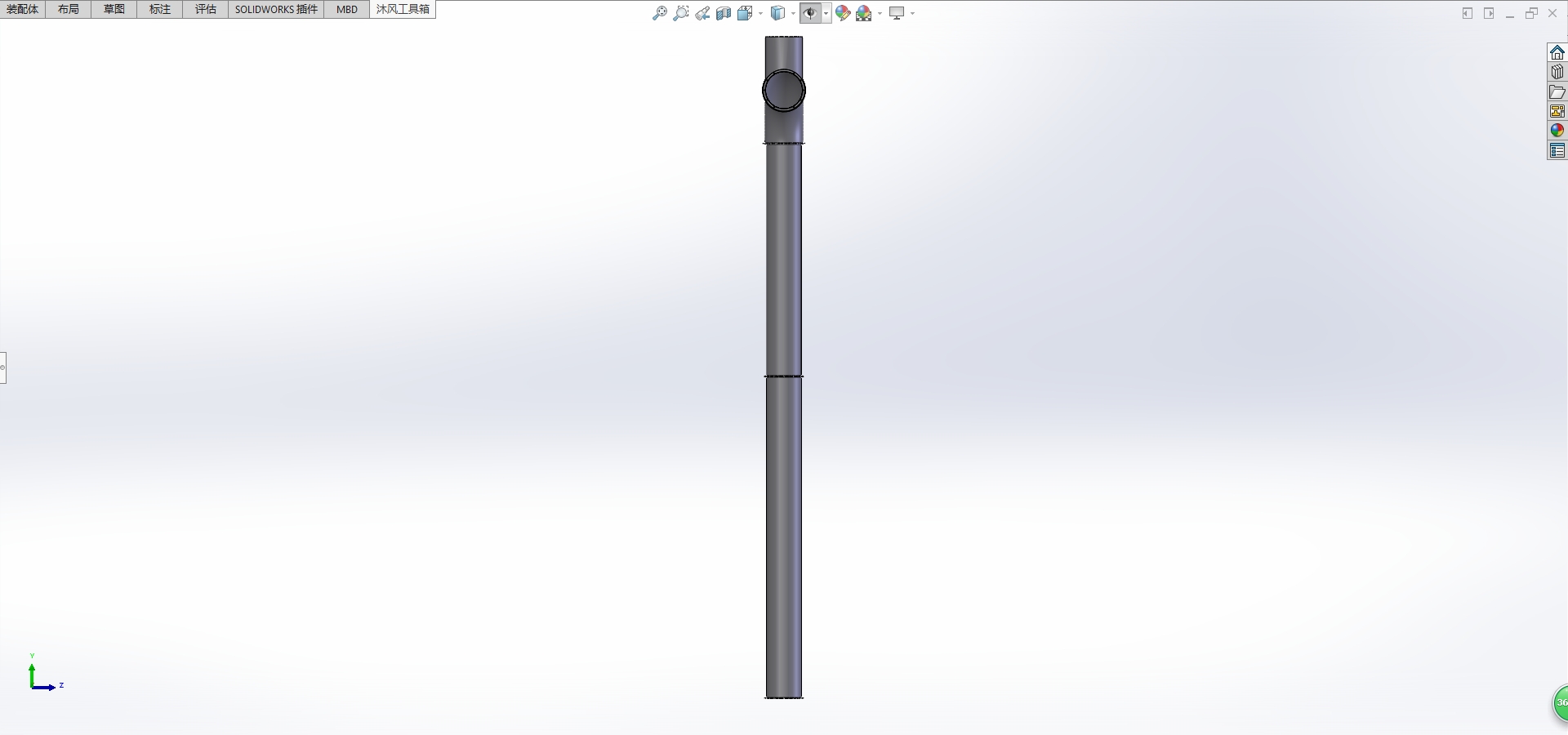The width and height of the screenshot is (1568, 735).
Task: Click the Previous View icon
Action: 702,13
